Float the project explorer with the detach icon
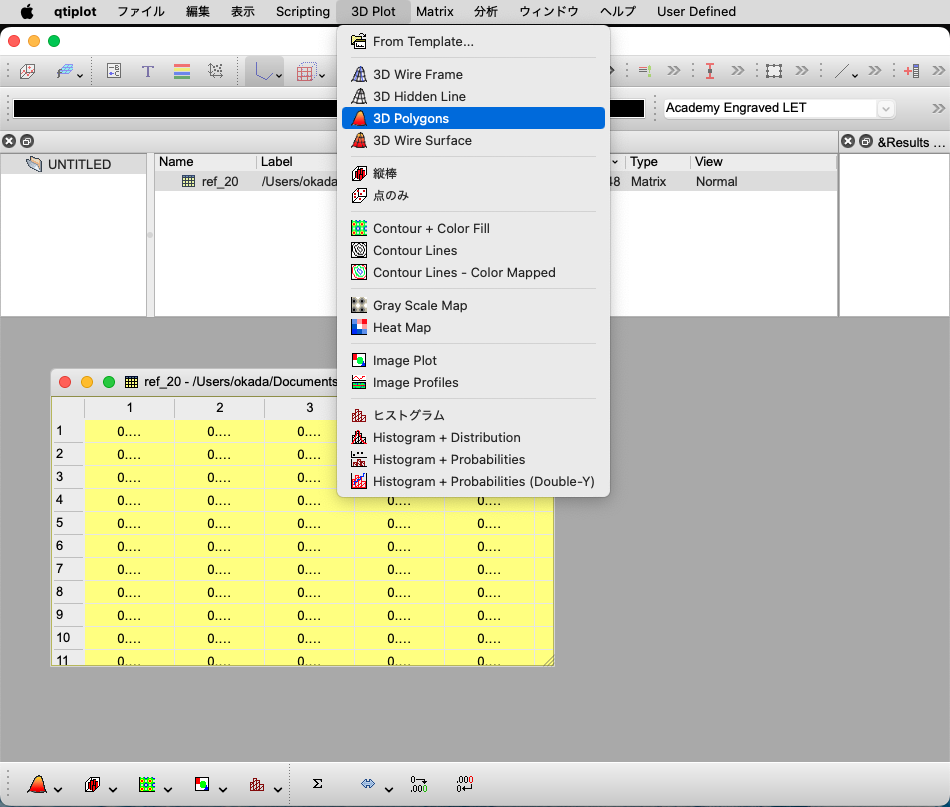 tap(27, 141)
